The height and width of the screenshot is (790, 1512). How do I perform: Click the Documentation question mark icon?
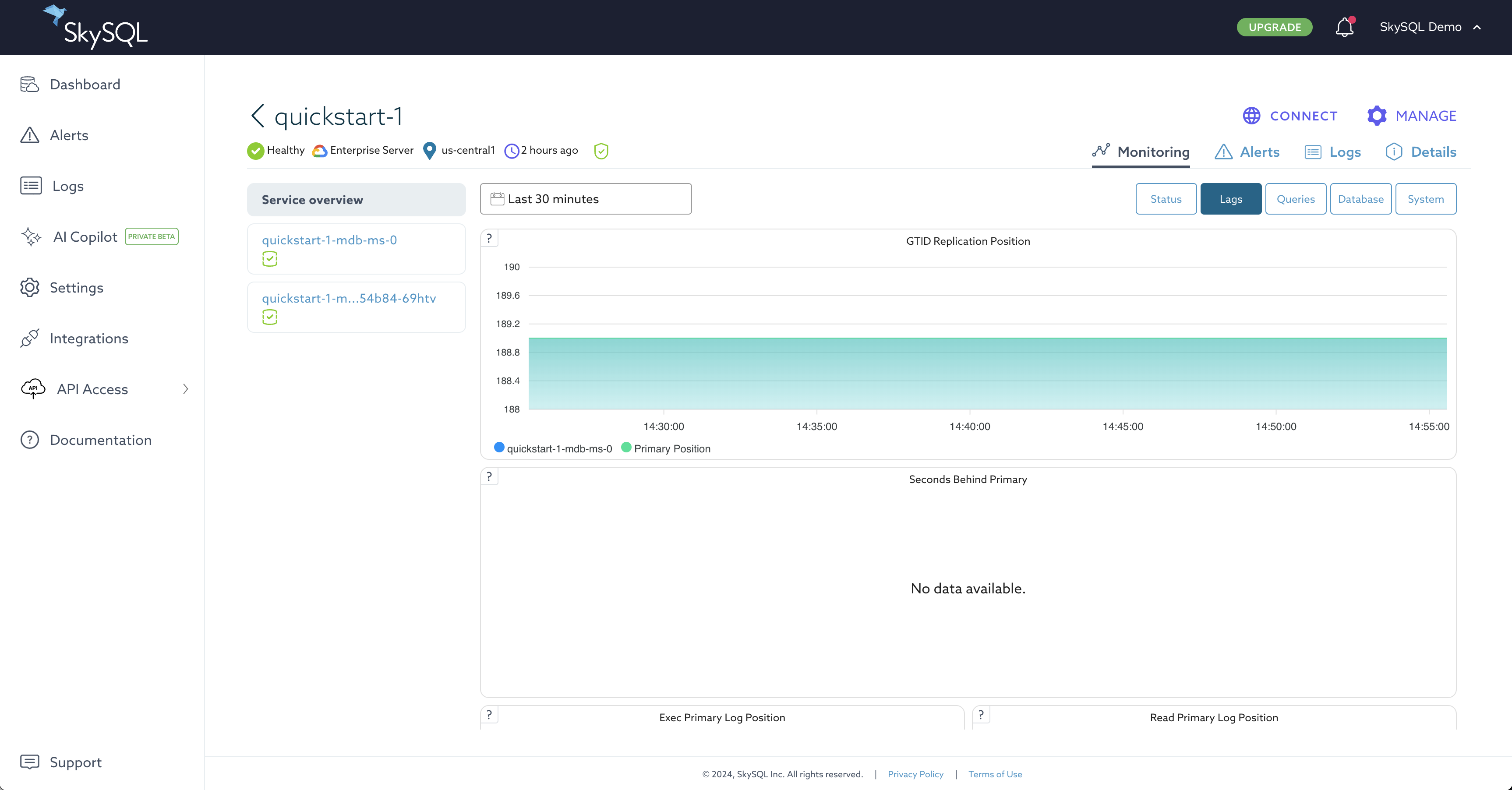point(29,440)
